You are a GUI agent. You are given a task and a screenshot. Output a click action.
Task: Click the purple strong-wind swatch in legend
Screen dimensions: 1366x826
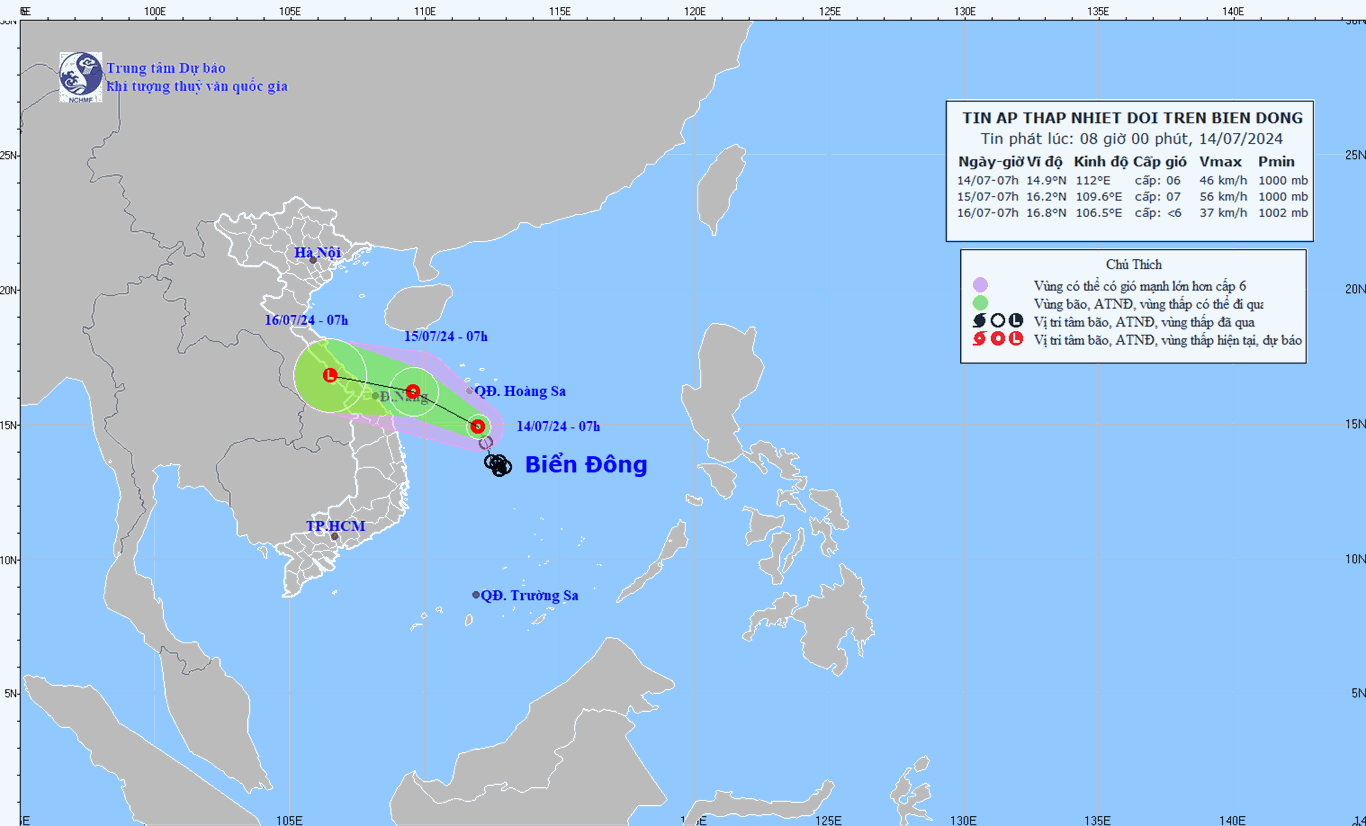[980, 285]
